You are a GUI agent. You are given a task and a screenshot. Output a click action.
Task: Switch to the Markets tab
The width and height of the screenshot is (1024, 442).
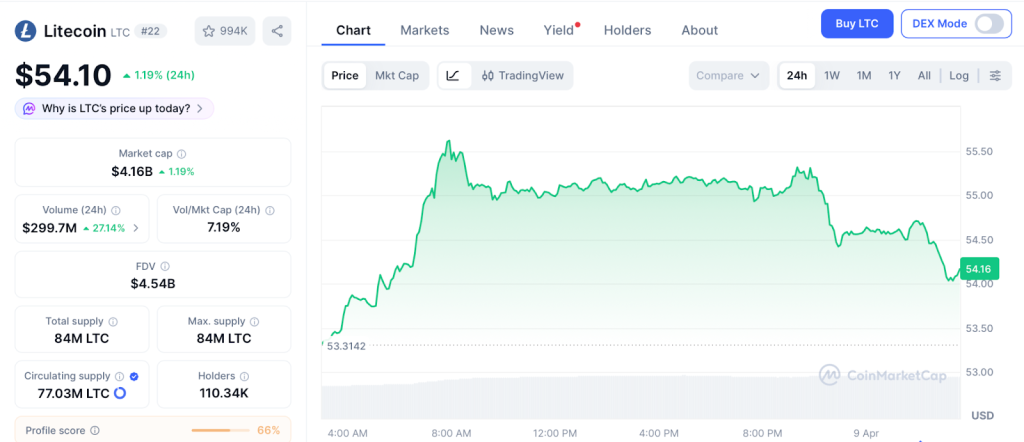click(x=424, y=30)
